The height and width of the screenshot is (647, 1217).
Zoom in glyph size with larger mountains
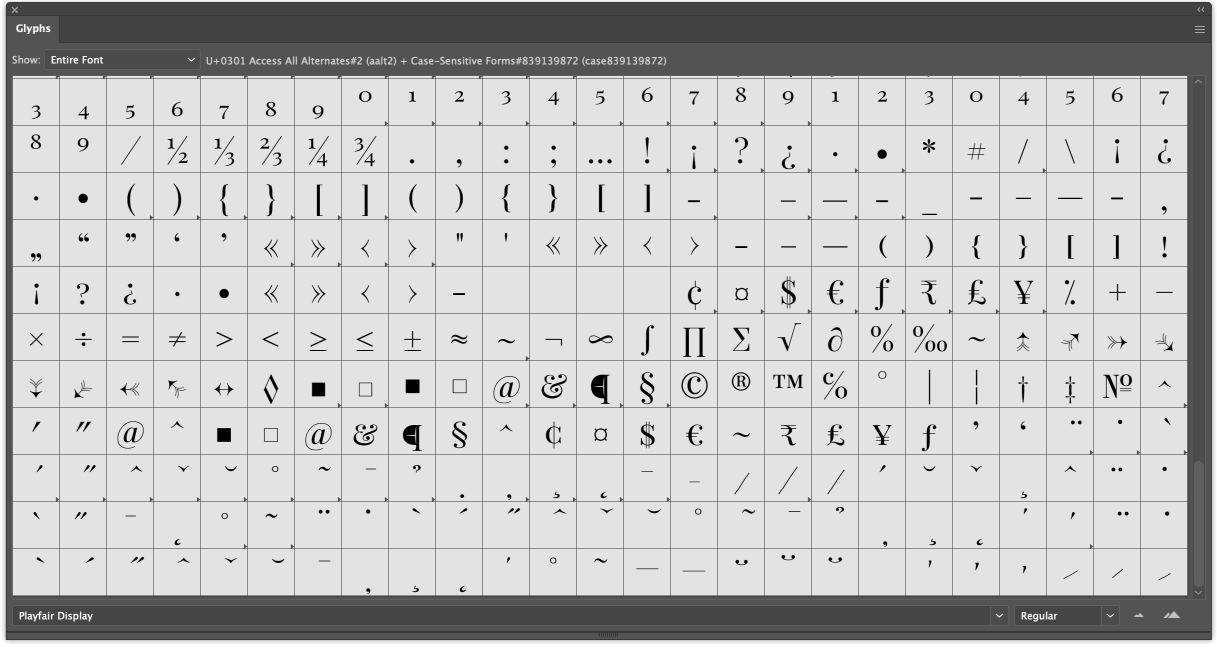click(x=1172, y=616)
